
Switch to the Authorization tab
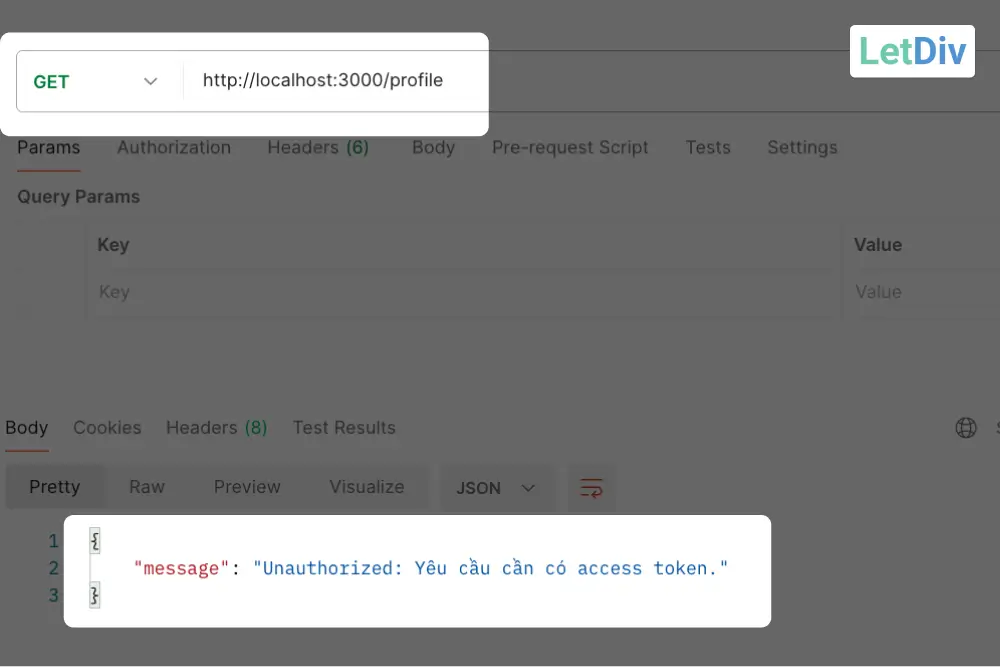[174, 148]
